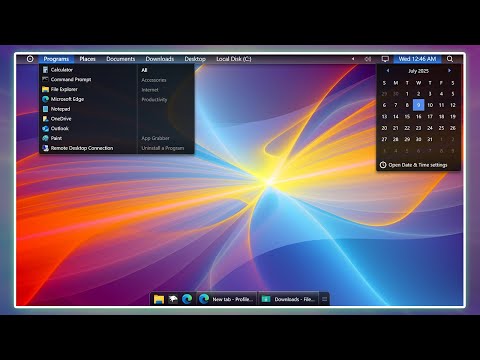Viewport: 480px width, 360px height.
Task: Click App Grabber in the Programs menu
Action: [x=155, y=138]
